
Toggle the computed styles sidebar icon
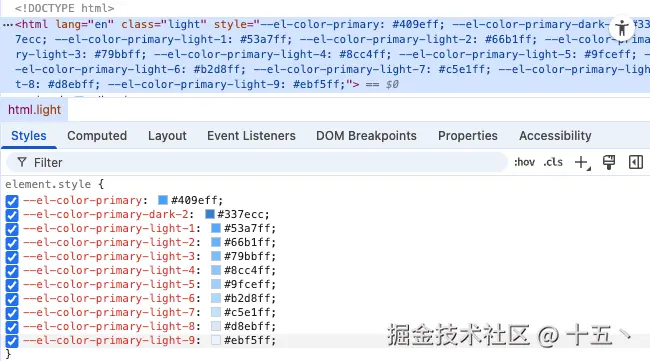(636, 162)
